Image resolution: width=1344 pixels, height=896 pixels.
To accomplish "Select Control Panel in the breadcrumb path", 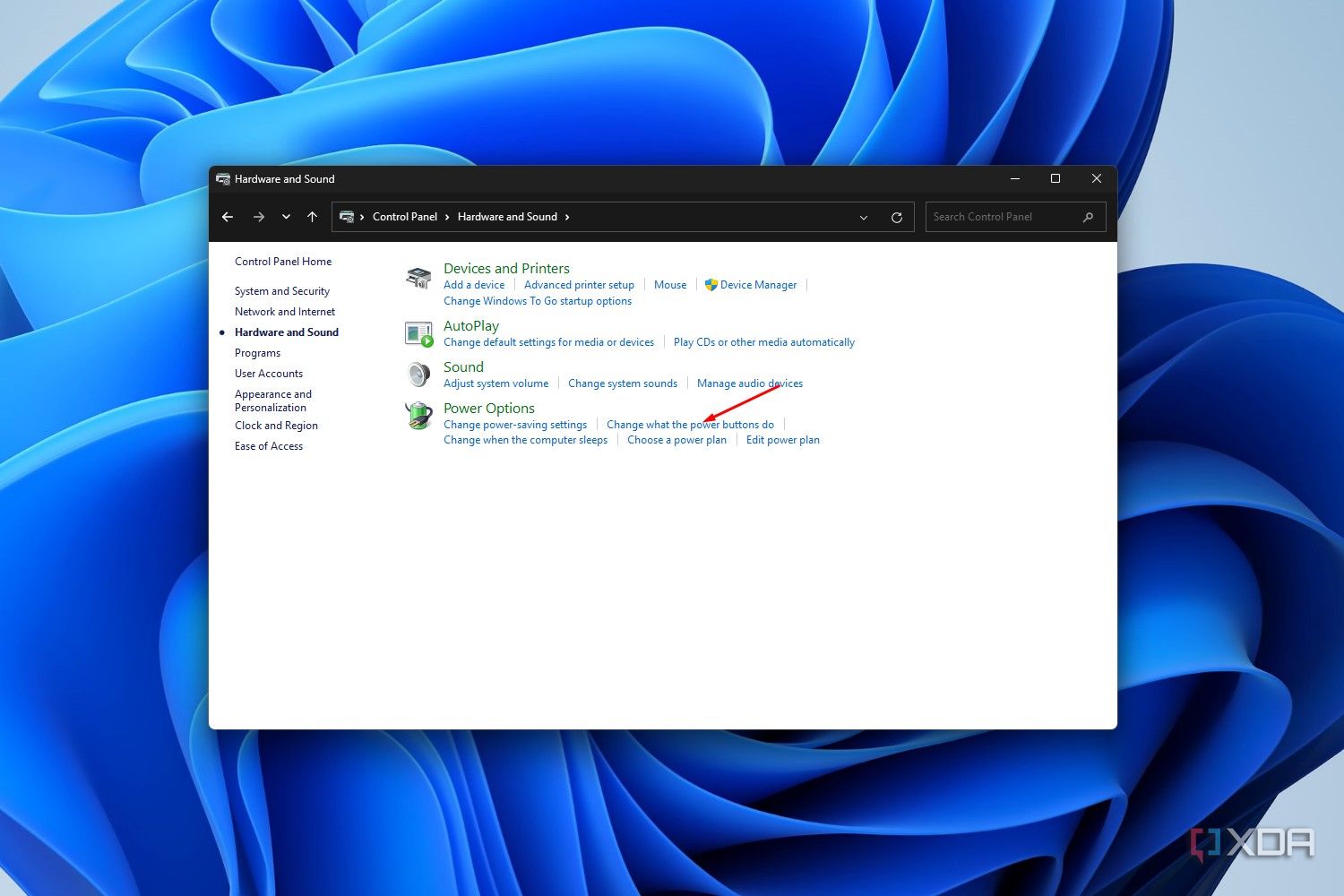I will tap(404, 216).
